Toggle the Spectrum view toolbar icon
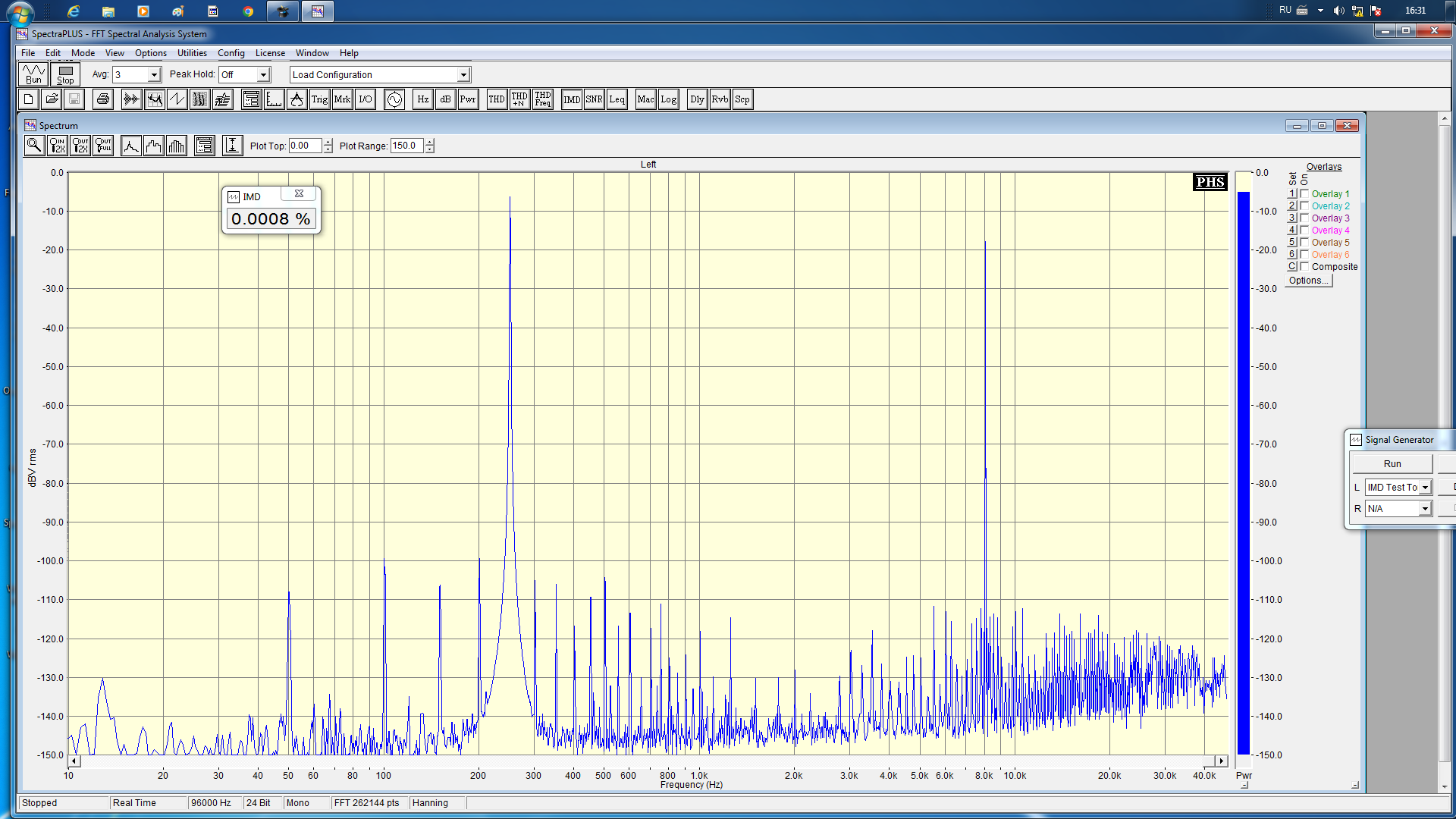1456x819 pixels. click(x=155, y=99)
